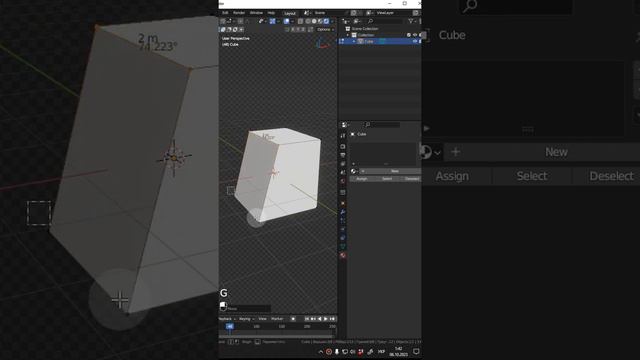Open the View Layer properties tab

point(343,164)
